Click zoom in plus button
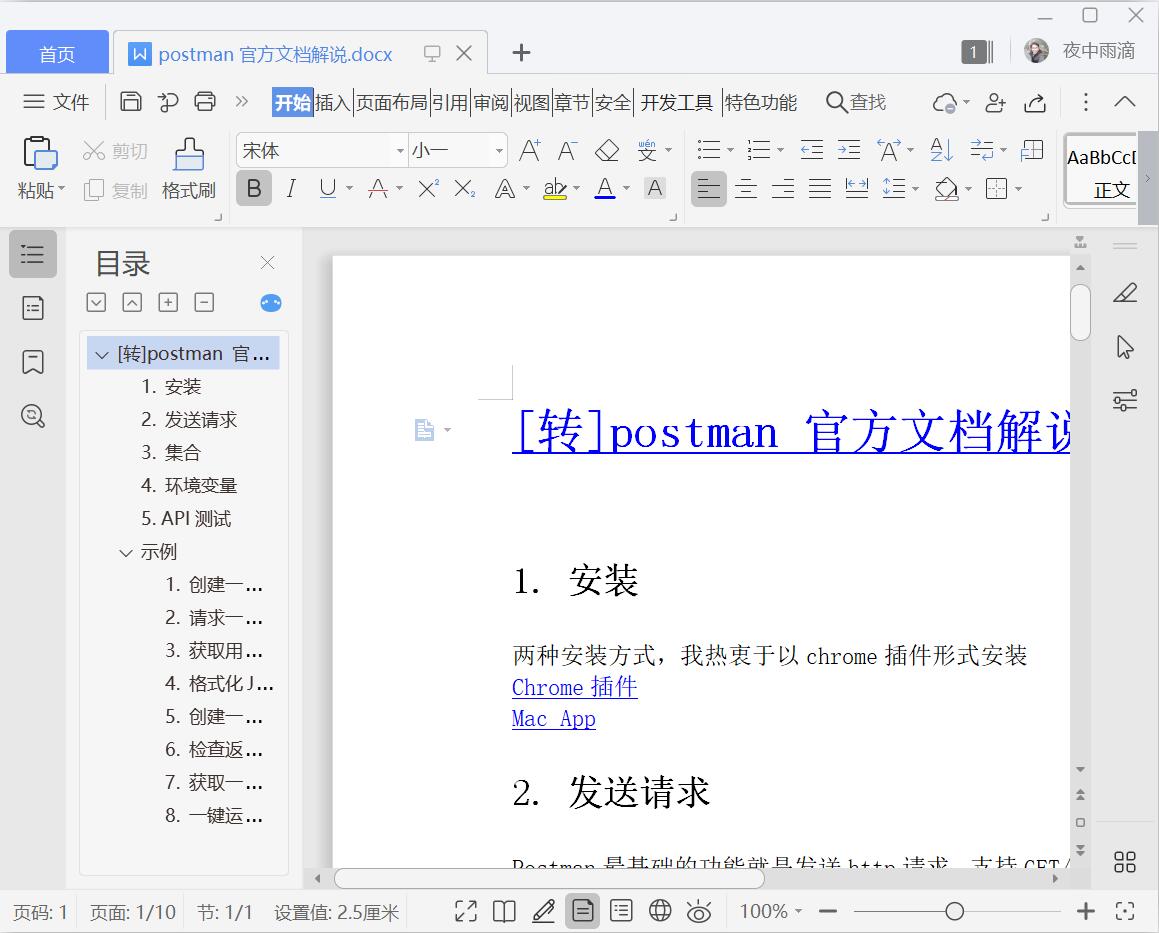 (x=1085, y=912)
